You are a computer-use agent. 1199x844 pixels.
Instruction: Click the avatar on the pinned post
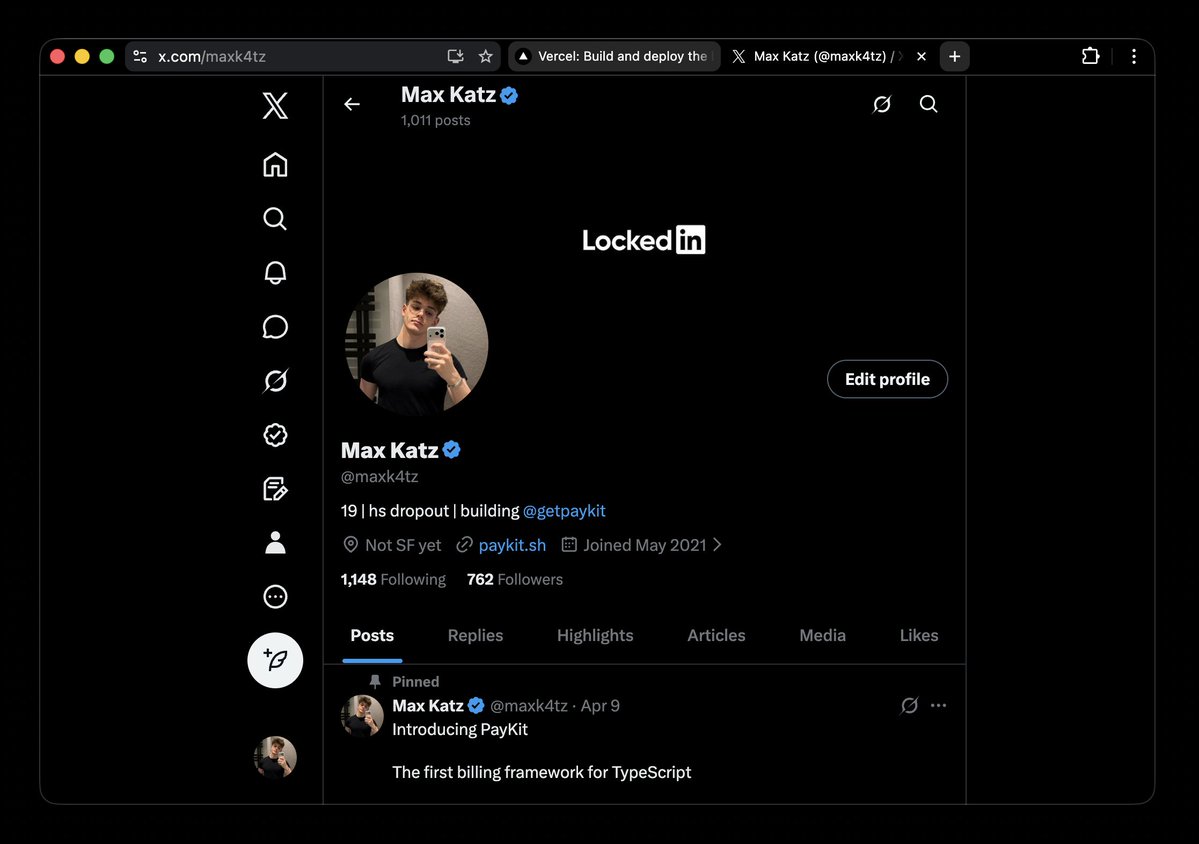[362, 716]
